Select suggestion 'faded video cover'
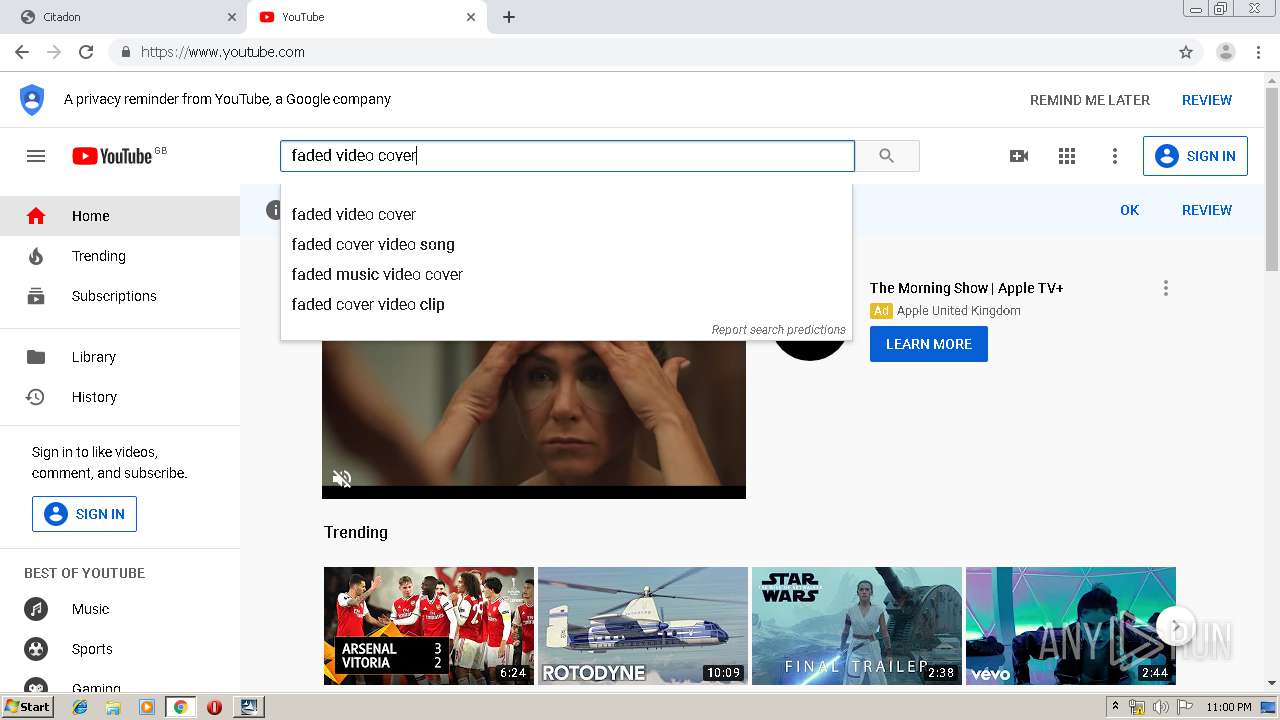This screenshot has width=1280, height=720. pos(566,214)
